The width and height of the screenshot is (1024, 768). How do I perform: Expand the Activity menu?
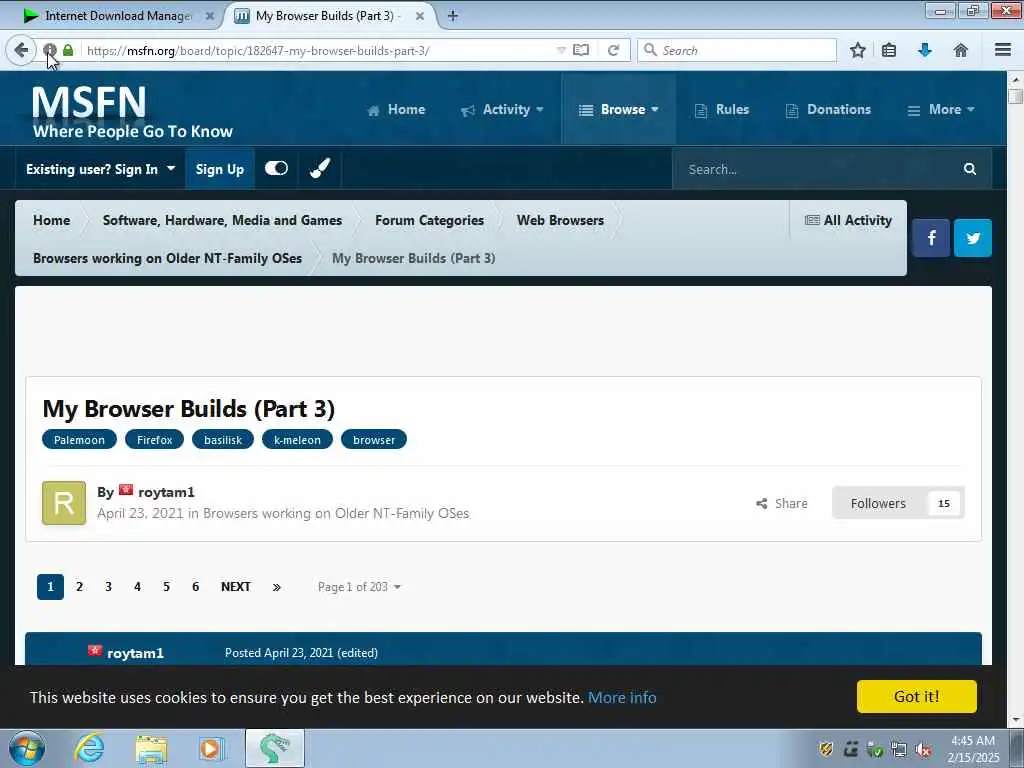502,110
